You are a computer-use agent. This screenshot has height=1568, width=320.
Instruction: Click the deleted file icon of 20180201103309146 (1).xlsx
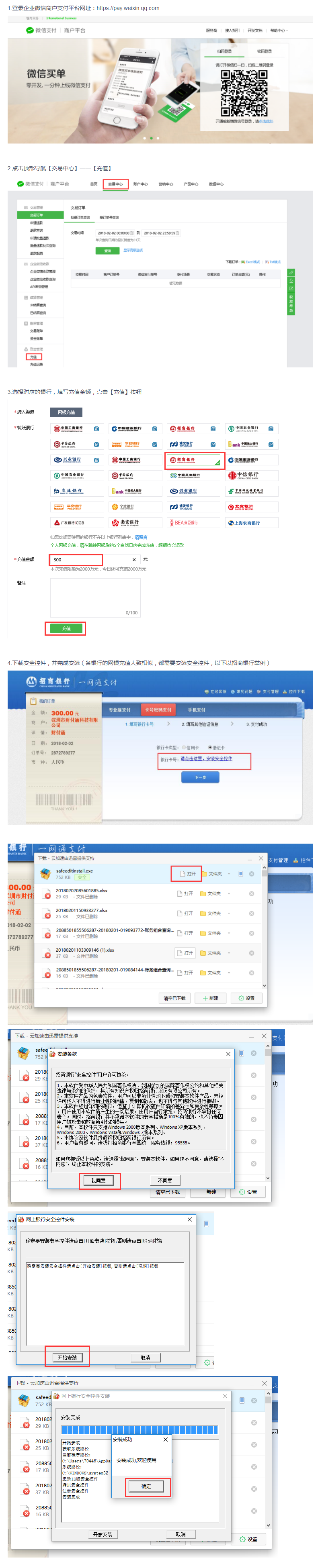coord(46,953)
